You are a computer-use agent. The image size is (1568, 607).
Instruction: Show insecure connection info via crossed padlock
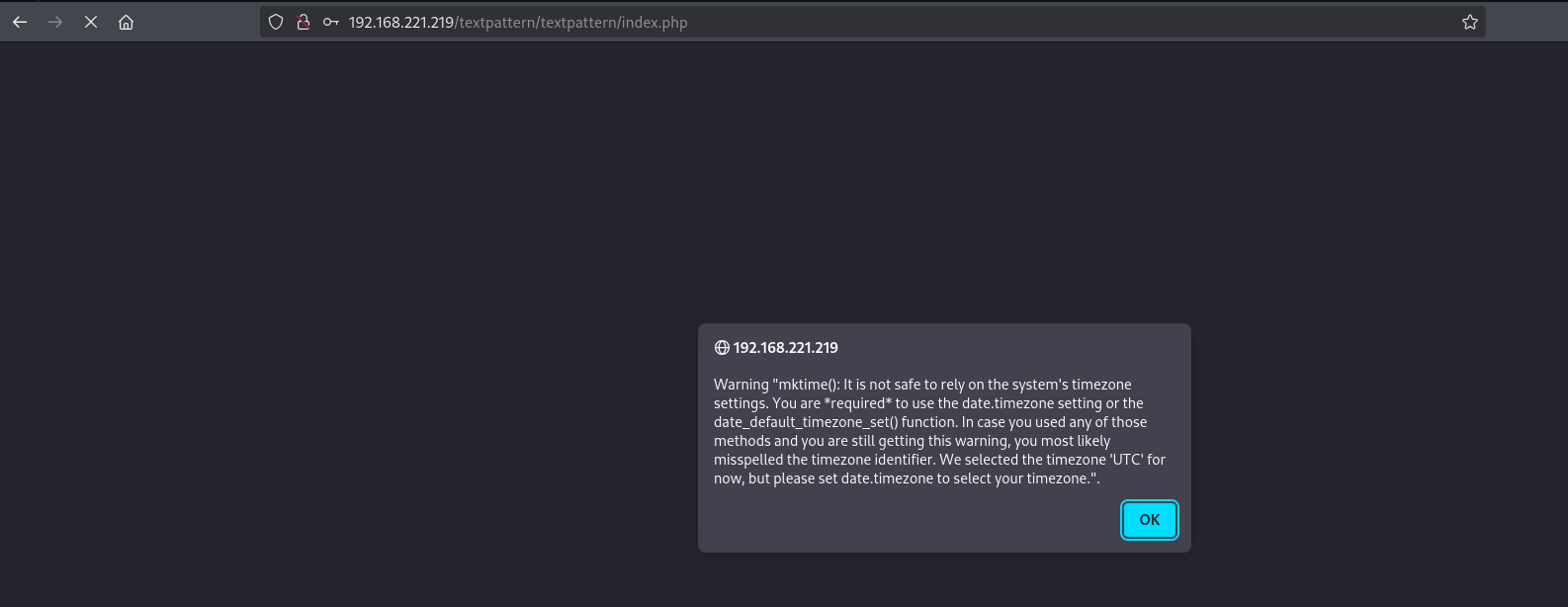pyautogui.click(x=304, y=22)
